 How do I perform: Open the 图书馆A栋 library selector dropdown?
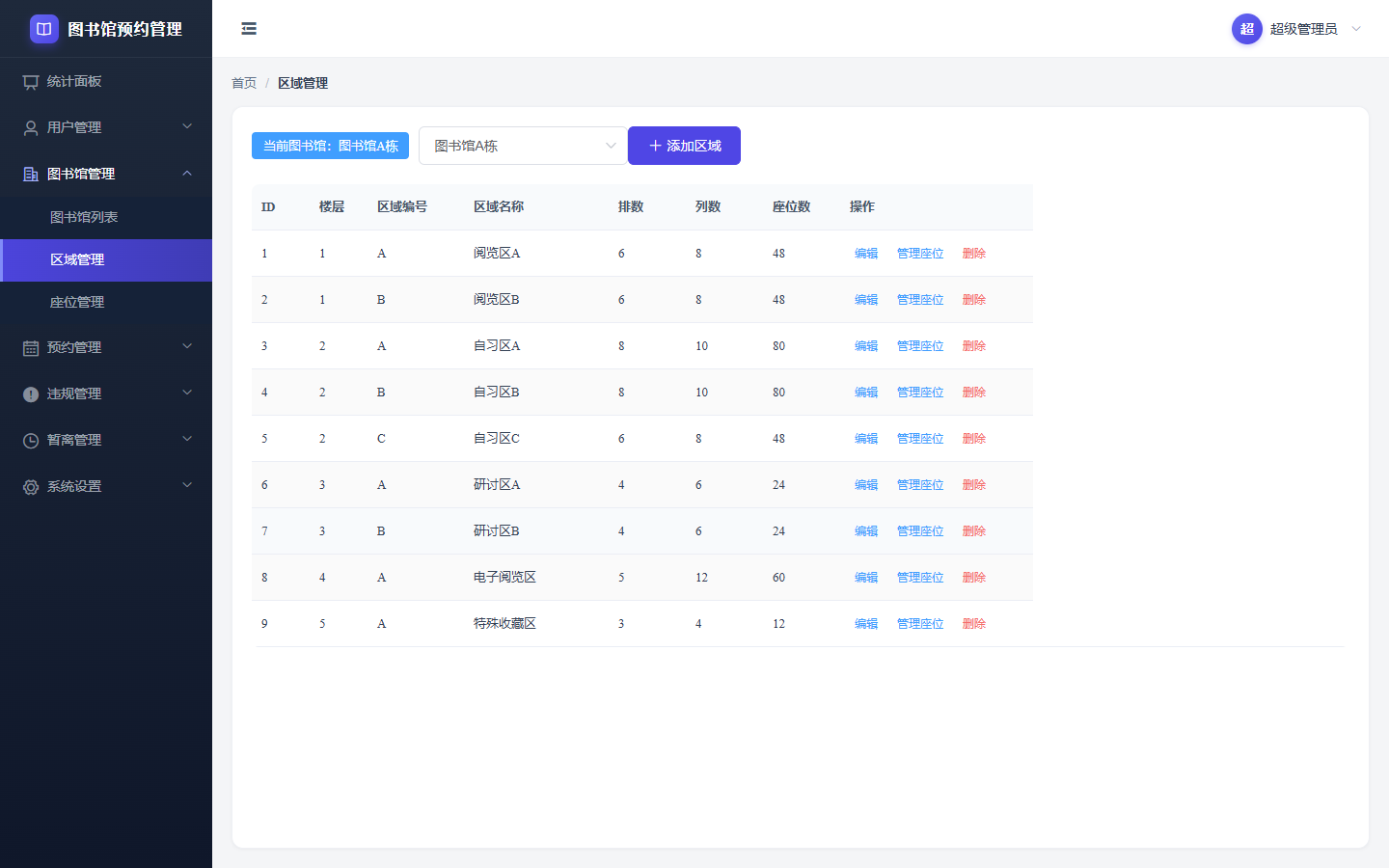click(523, 146)
